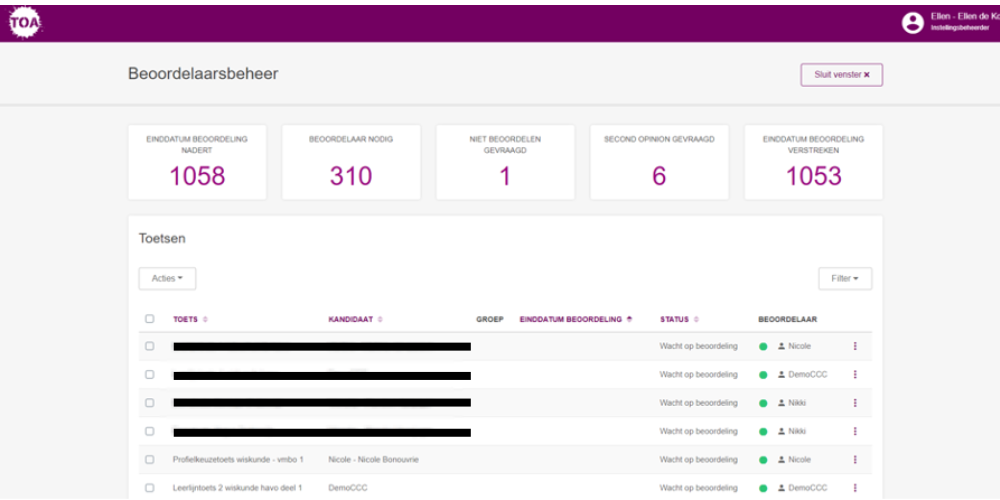This screenshot has width=1000, height=500.
Task: Click the Profielkeuzetoets wiskunde - vmbo 1 toets name
Action: point(238,459)
